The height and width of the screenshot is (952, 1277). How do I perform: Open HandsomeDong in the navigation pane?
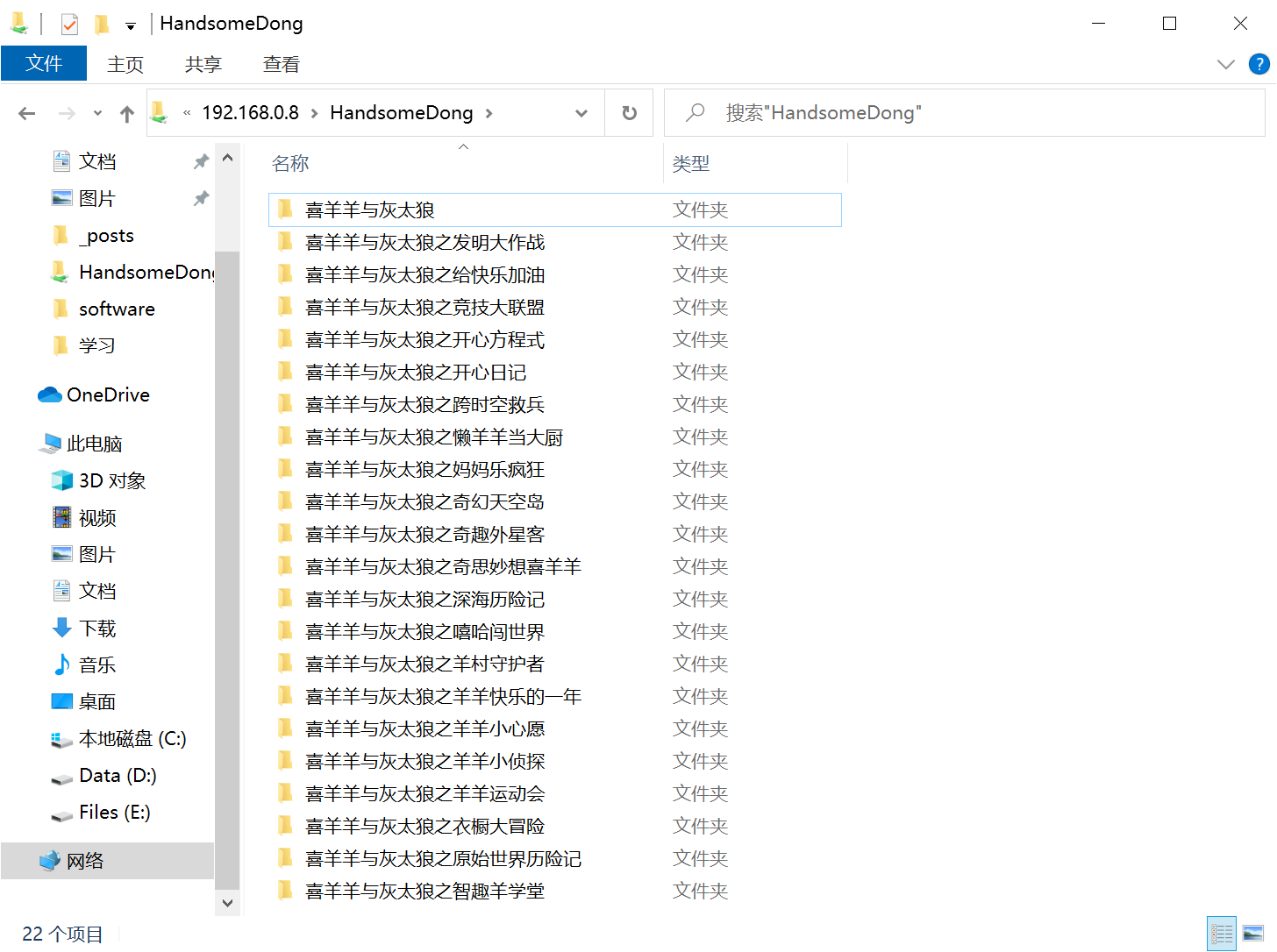[x=145, y=273]
